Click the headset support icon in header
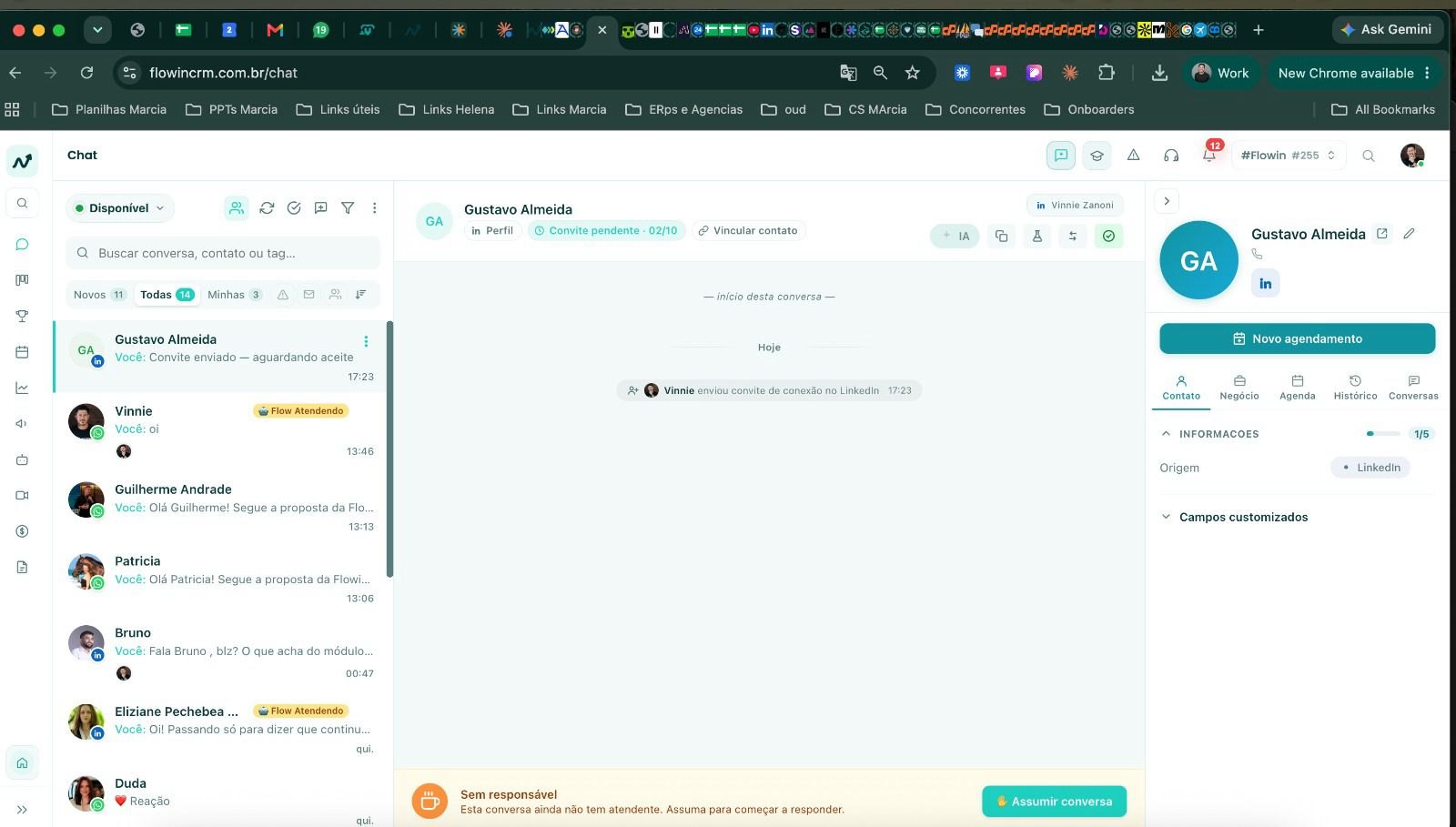The image size is (1456, 827). pos(1171,156)
